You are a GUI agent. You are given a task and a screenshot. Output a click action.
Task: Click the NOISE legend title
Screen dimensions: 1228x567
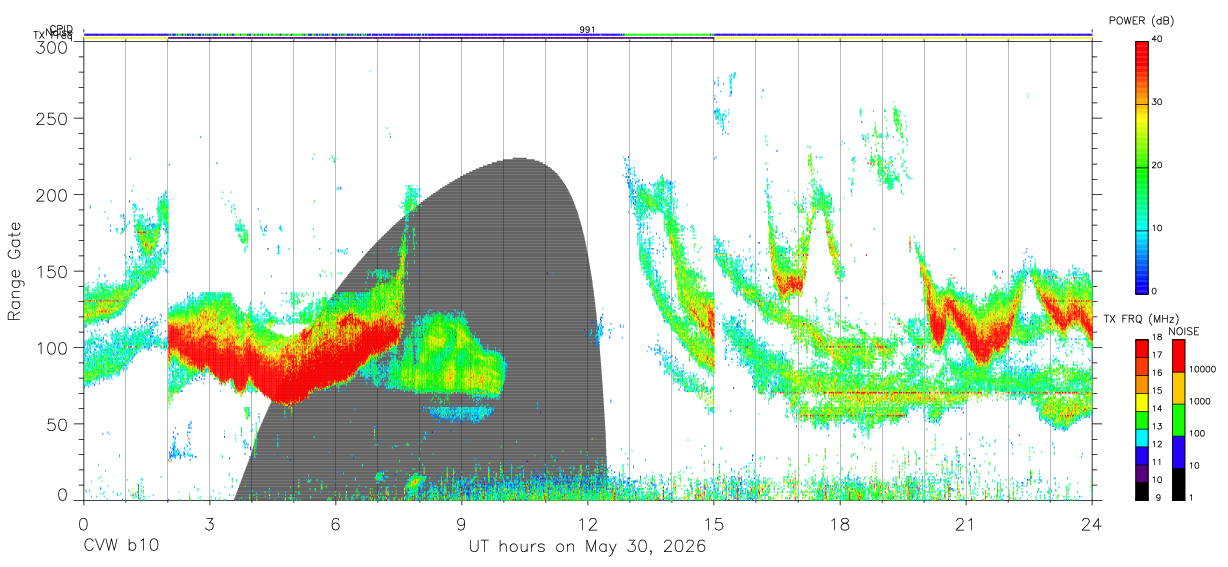(1183, 331)
